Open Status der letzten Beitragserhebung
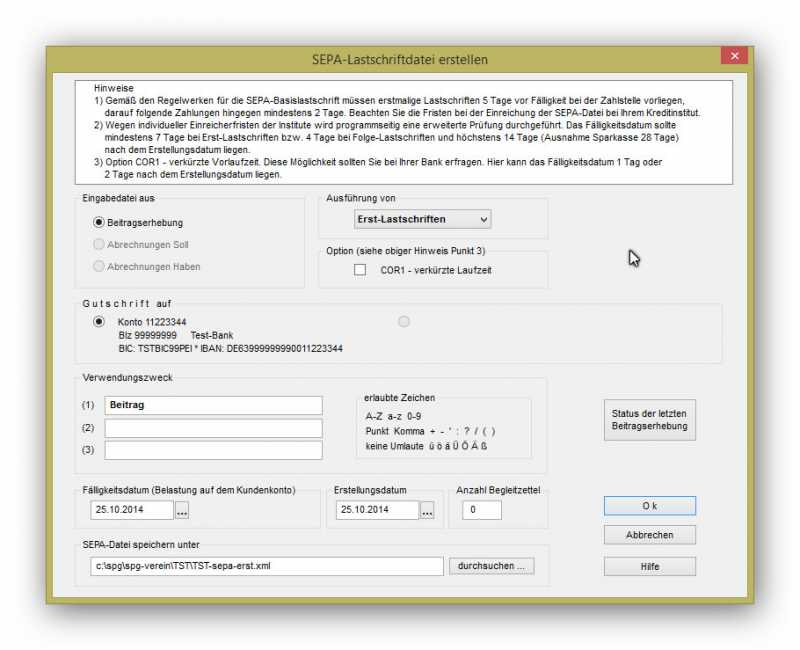This screenshot has width=800, height=650. coord(649,420)
